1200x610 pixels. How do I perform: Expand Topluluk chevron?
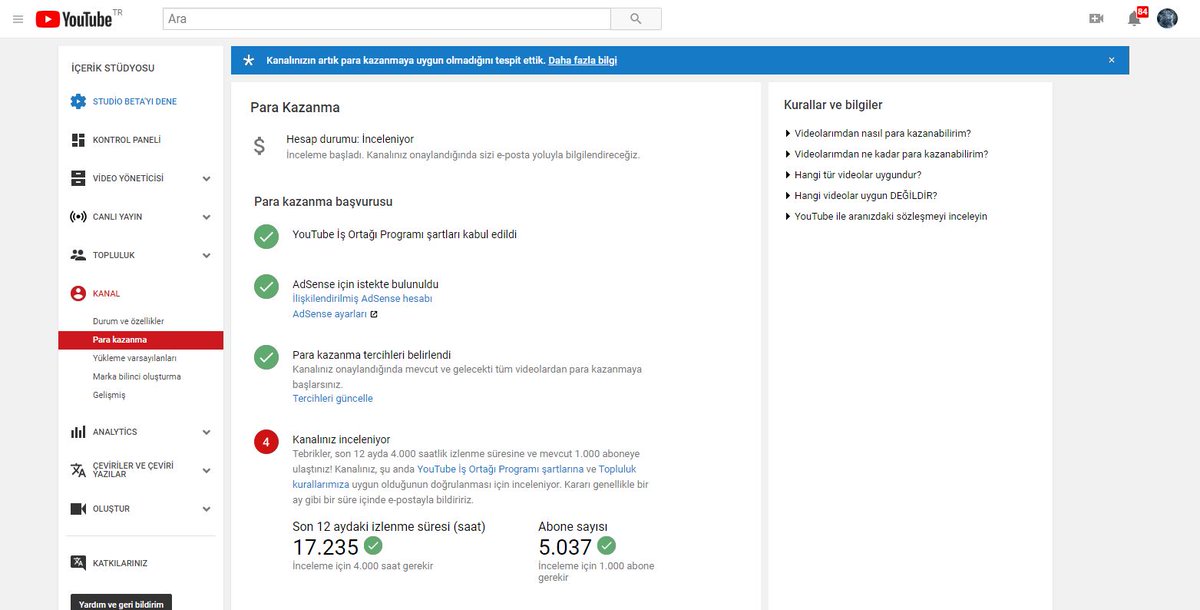point(206,255)
